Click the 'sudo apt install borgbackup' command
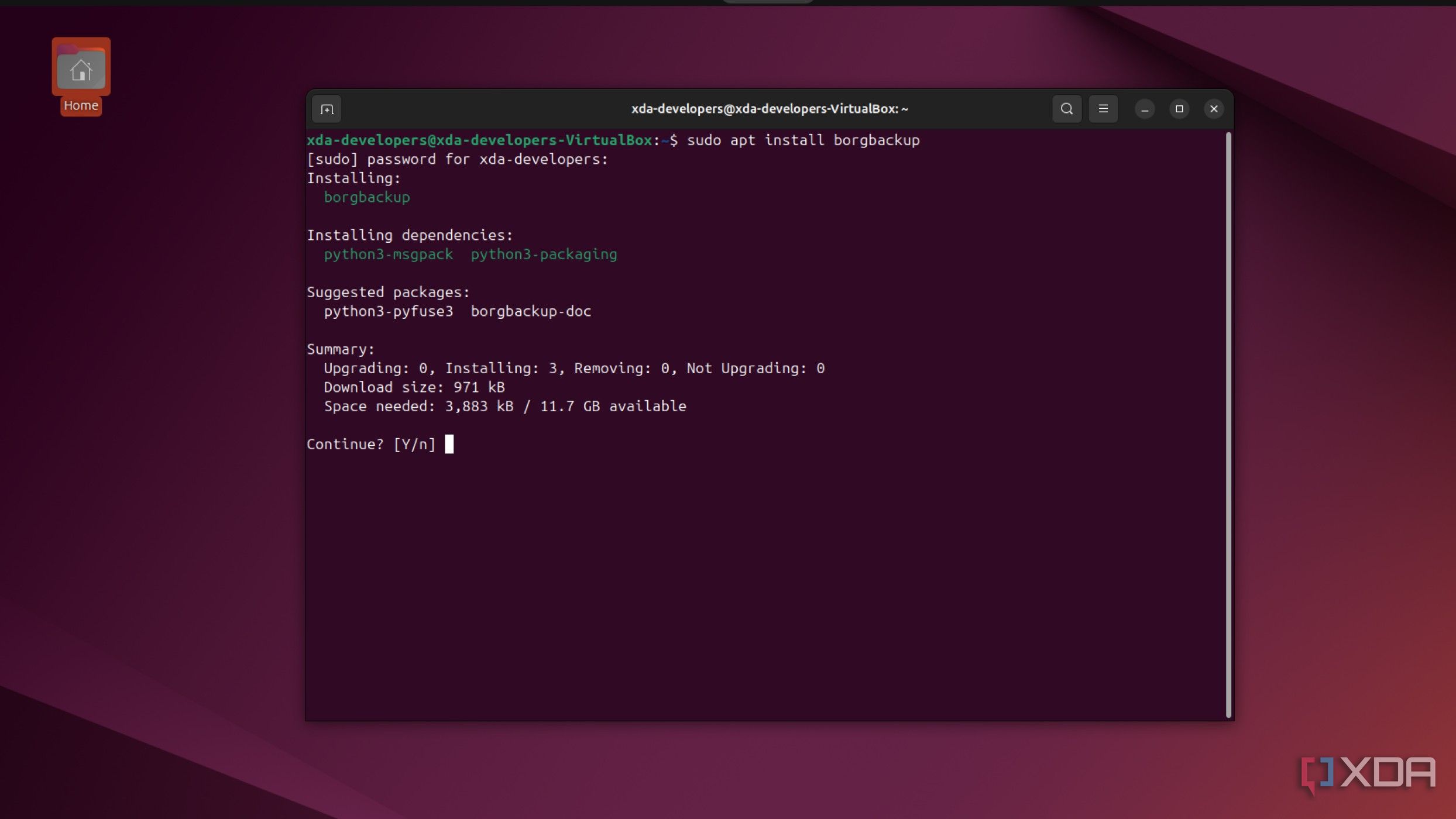Image resolution: width=1456 pixels, height=819 pixels. click(803, 140)
